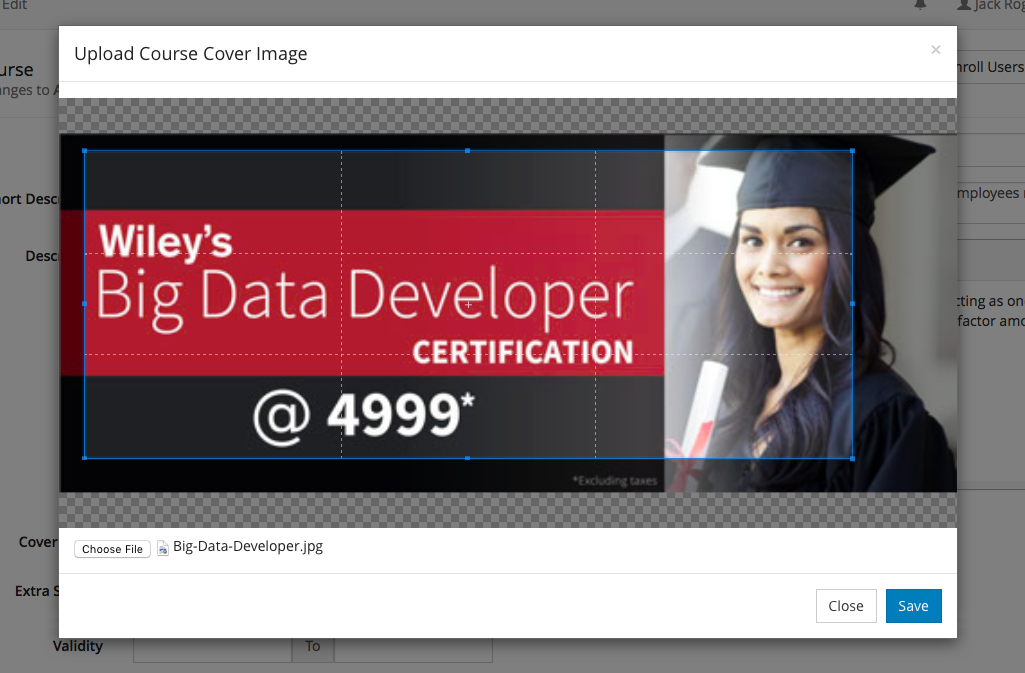Screen dimensions: 1025x673
Task: Click the crop box bottom-left corner handle
Action: pyautogui.click(x=84, y=458)
